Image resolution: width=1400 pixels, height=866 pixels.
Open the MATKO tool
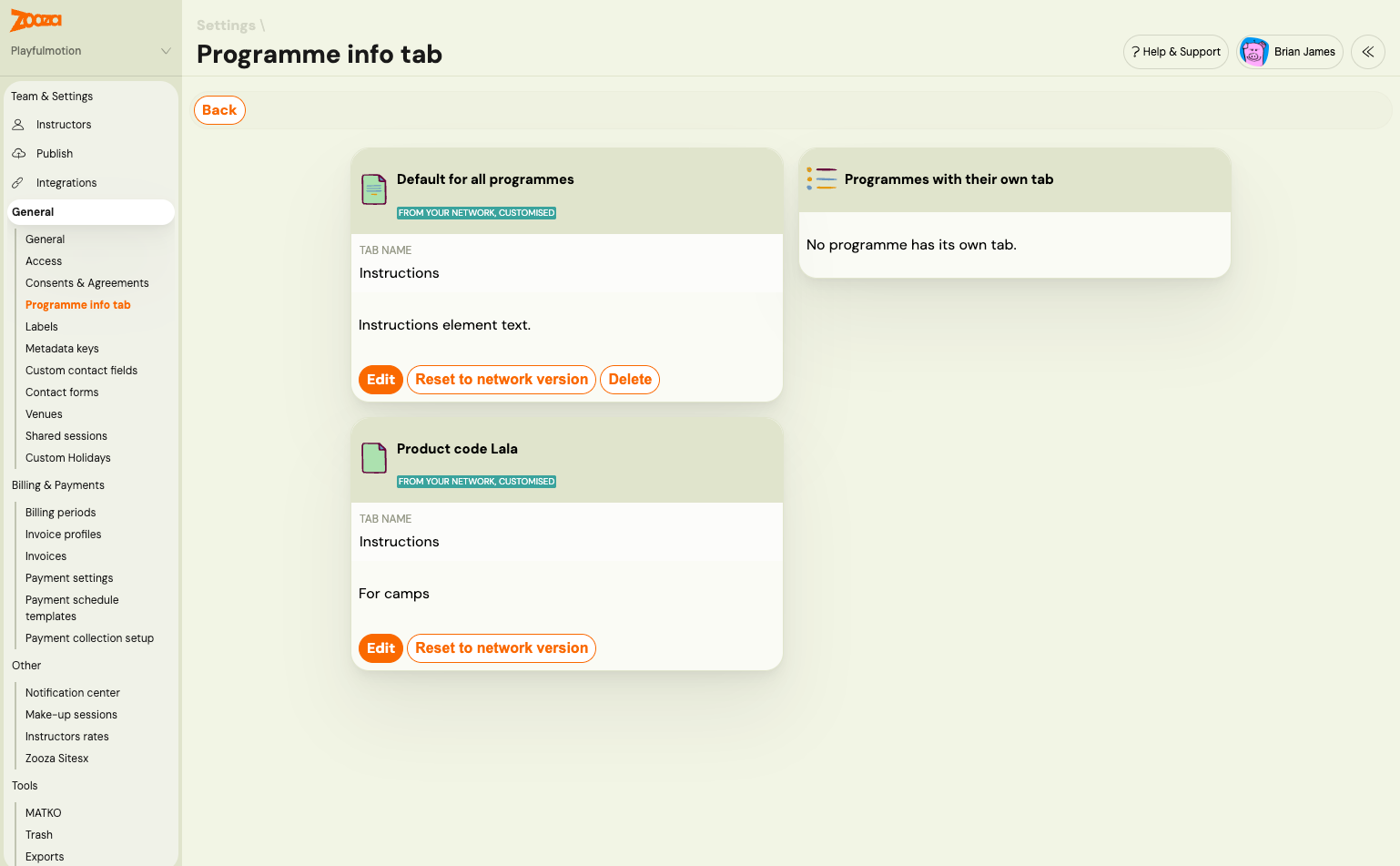click(44, 813)
